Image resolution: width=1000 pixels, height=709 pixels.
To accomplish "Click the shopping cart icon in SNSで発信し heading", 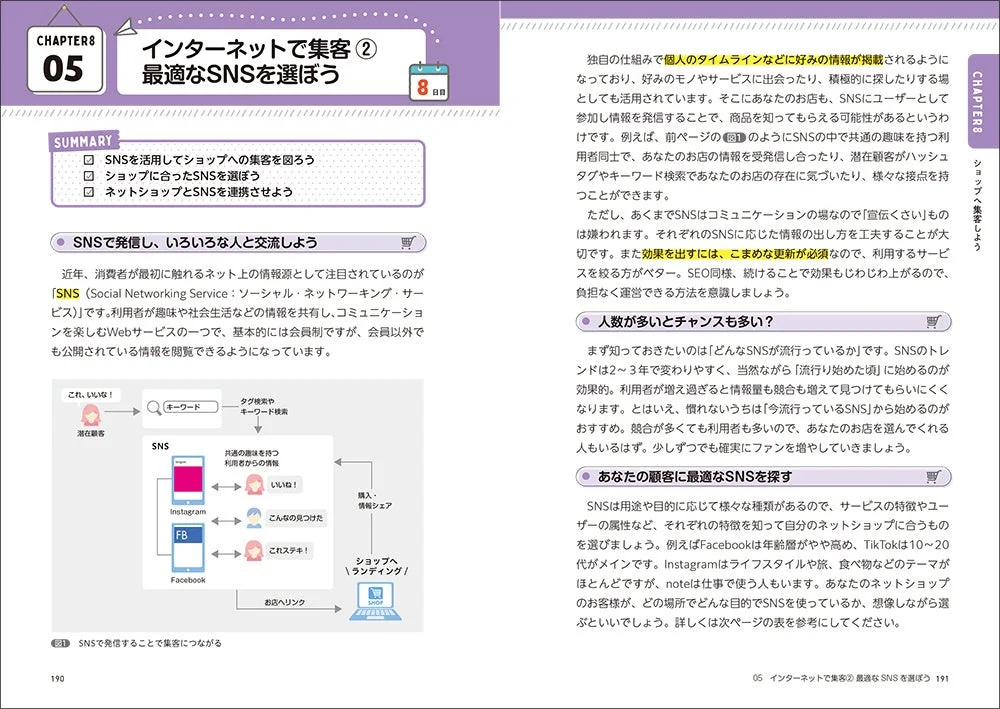I will coord(408,242).
